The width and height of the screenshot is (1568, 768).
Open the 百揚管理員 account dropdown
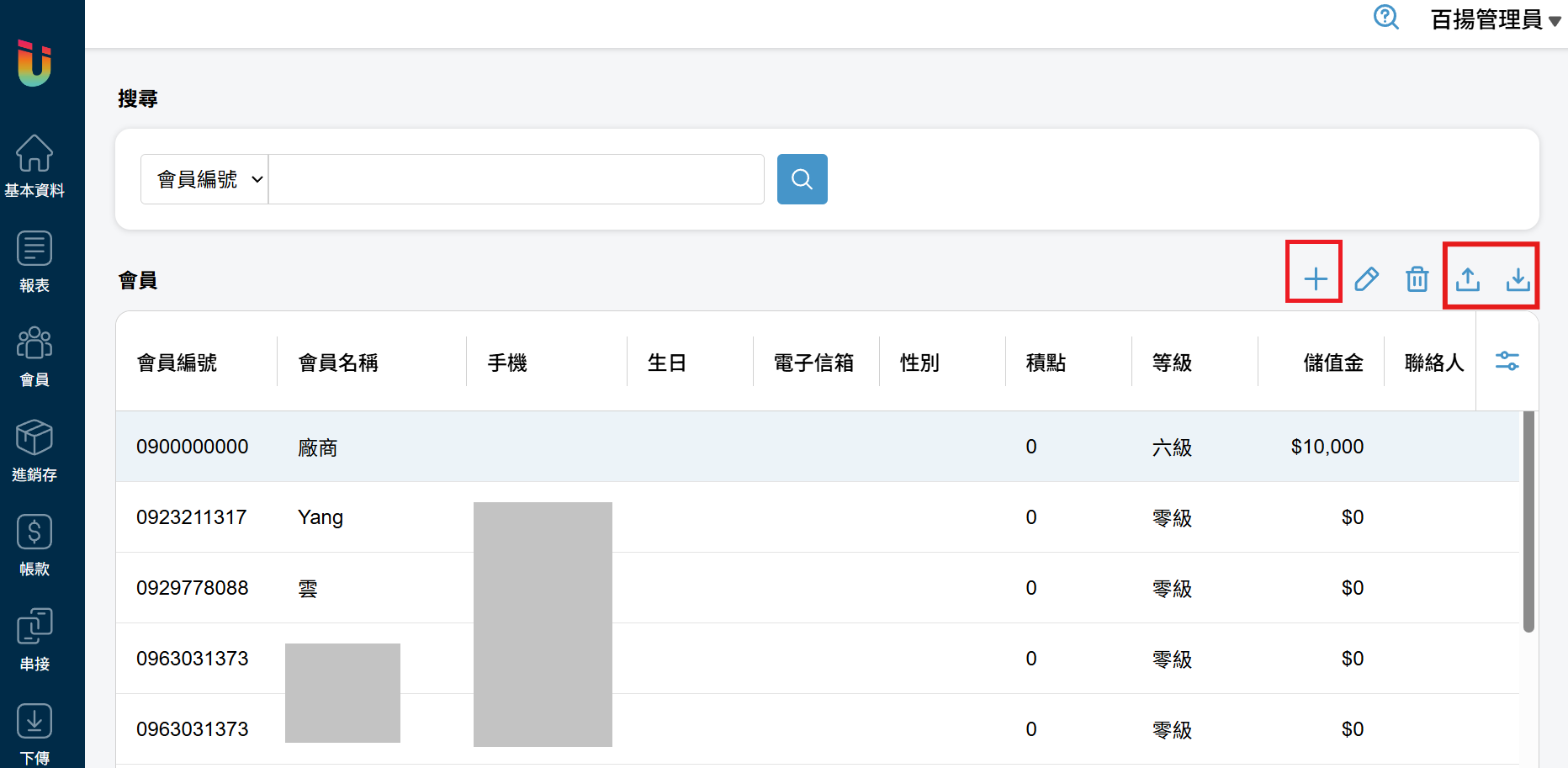[1495, 19]
